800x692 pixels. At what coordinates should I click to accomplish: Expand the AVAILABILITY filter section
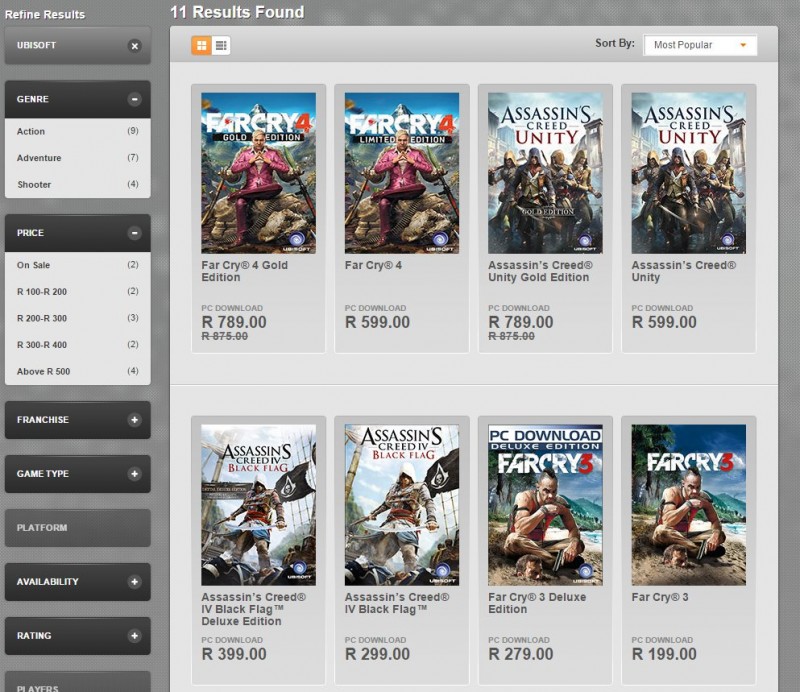tap(134, 582)
